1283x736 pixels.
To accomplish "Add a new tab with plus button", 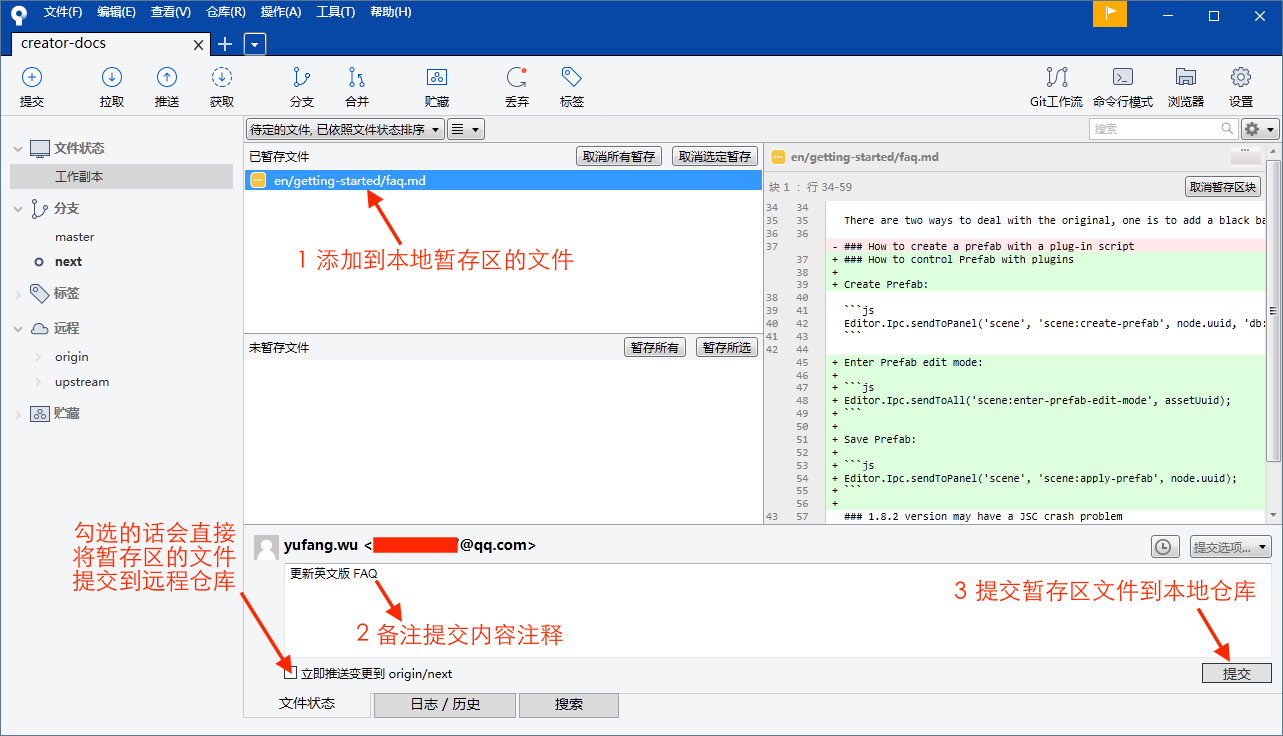I will tap(225, 44).
